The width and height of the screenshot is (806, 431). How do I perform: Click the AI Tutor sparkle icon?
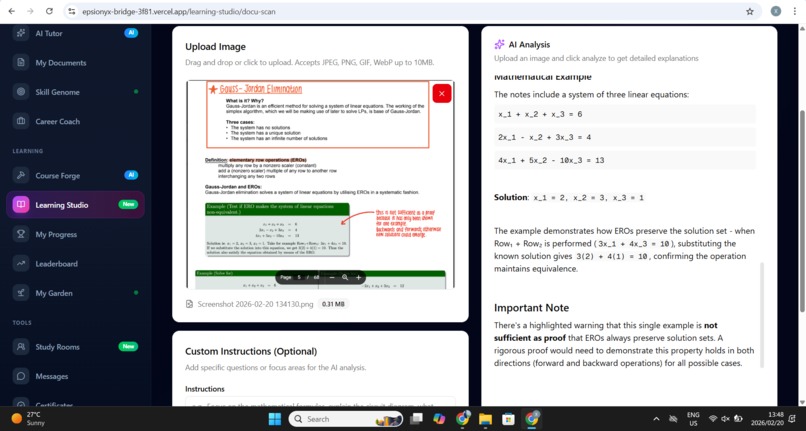click(21, 33)
